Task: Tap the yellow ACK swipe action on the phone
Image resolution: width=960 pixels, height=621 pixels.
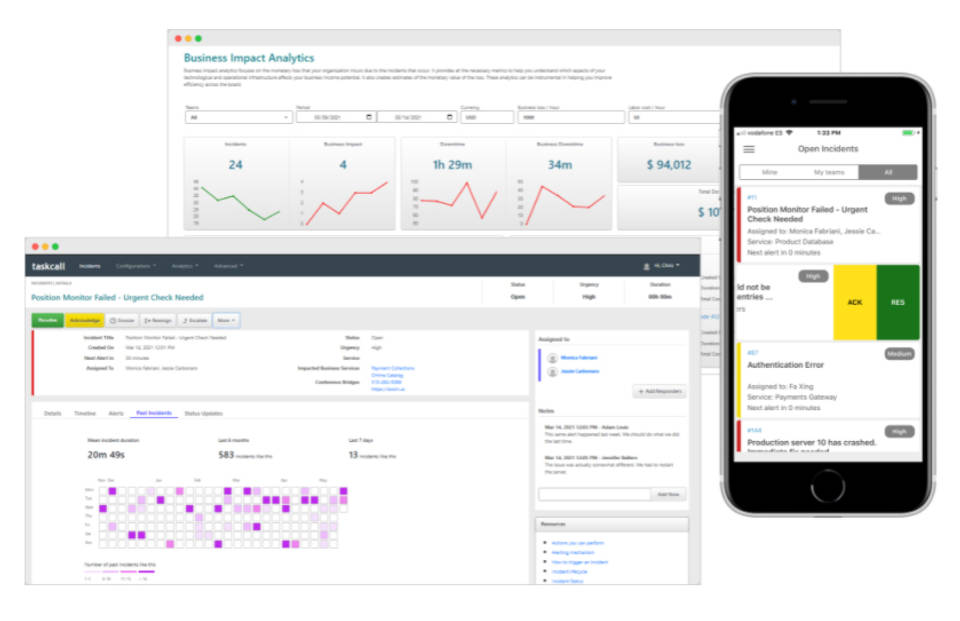Action: point(855,303)
